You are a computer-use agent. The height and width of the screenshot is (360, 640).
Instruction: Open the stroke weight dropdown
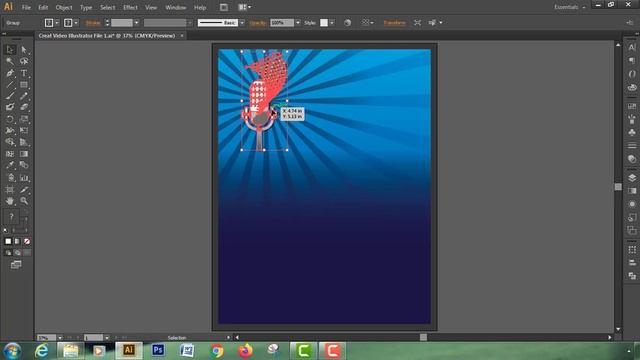pyautogui.click(x=136, y=23)
